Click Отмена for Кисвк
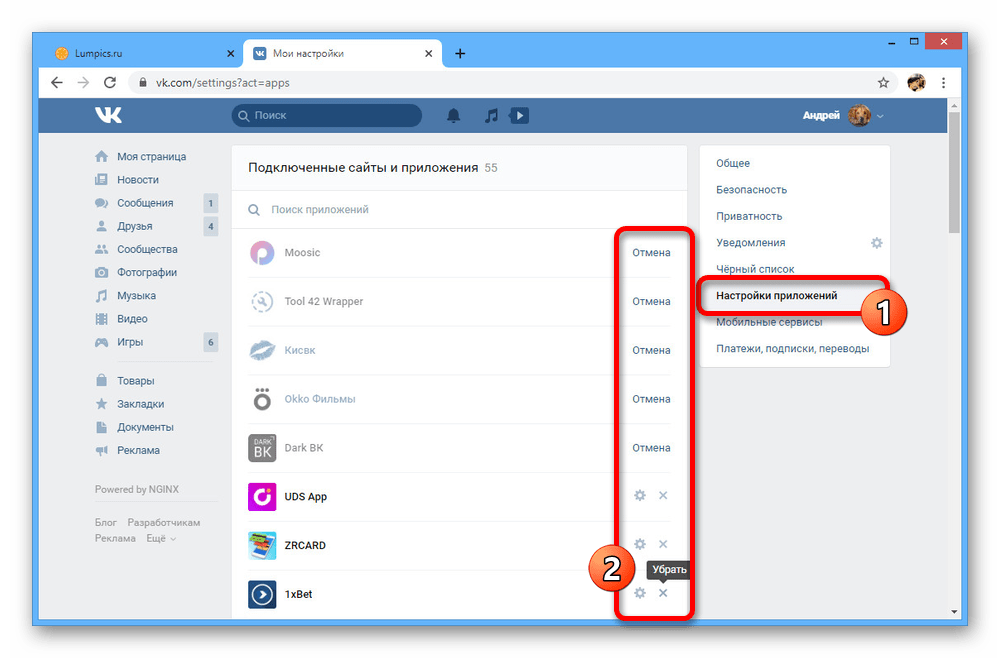This screenshot has height=658, width=1000. pos(651,350)
